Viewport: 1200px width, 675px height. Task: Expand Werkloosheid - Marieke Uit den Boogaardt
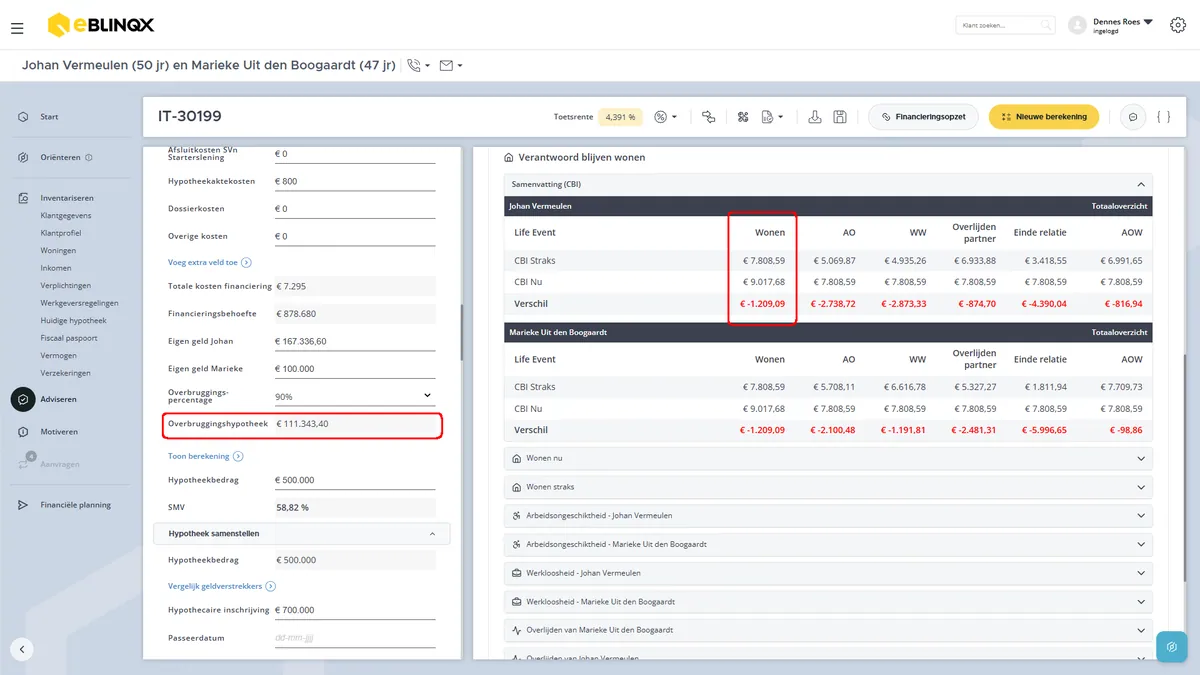click(828, 602)
